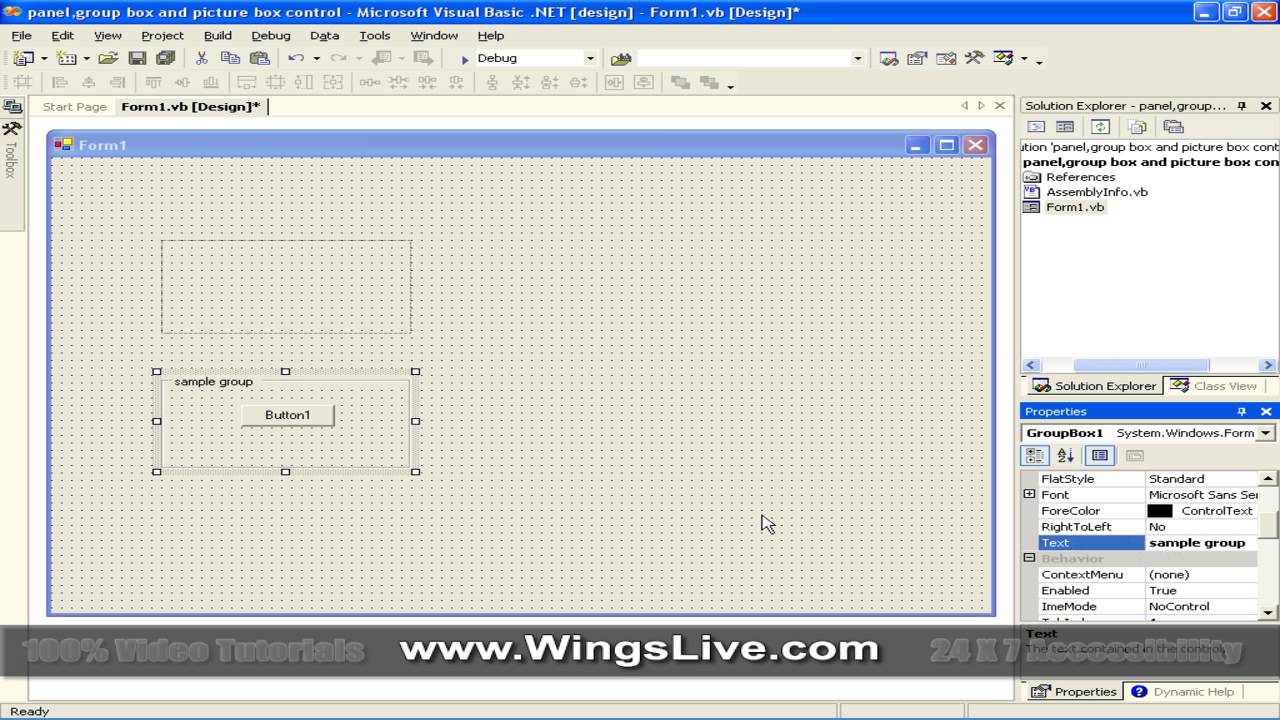
Task: Click the Start Debugging play icon
Action: tap(464, 57)
